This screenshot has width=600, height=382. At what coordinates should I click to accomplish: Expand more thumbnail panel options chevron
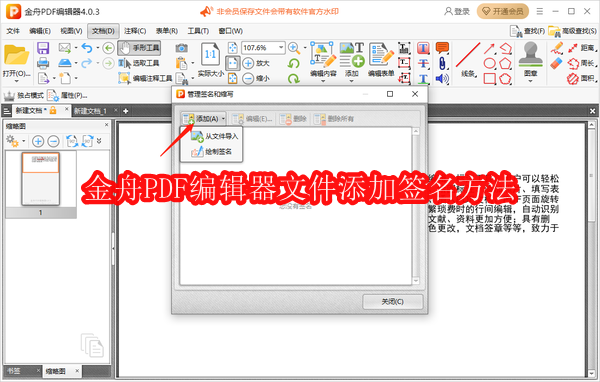tap(99, 141)
